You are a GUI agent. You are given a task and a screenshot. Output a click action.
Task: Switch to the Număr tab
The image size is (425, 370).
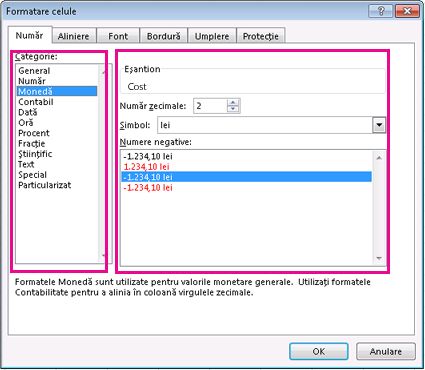[x=30, y=35]
